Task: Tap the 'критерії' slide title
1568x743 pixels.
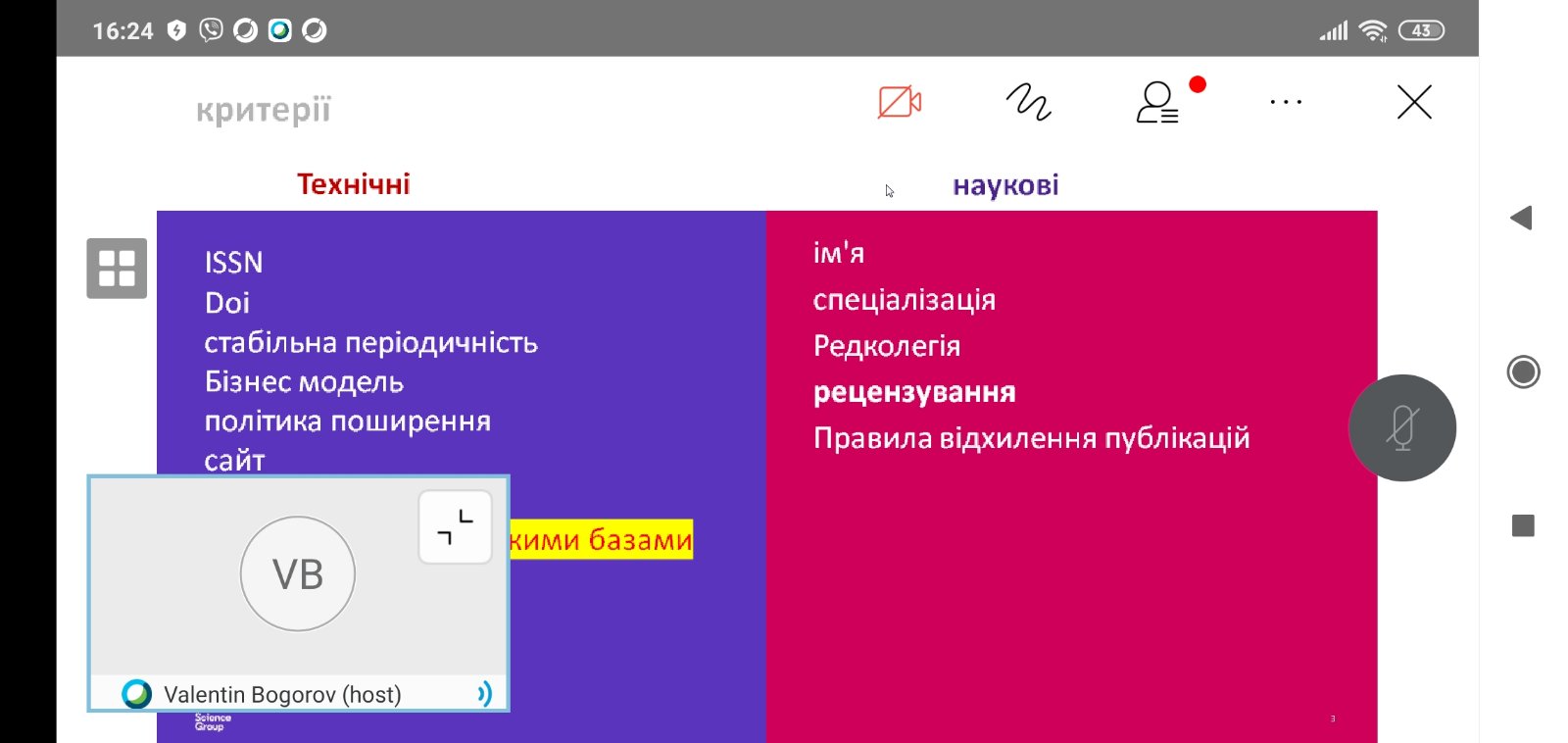Action: click(x=264, y=110)
